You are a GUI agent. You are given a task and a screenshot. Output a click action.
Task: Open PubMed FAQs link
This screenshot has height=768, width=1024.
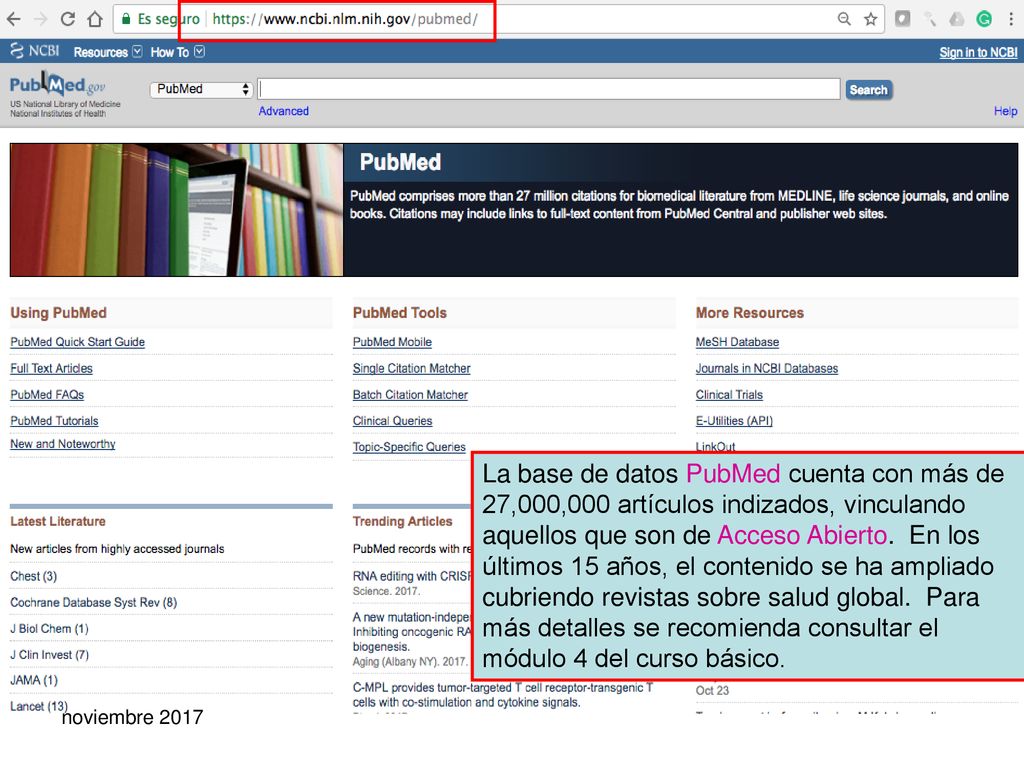tap(47, 394)
